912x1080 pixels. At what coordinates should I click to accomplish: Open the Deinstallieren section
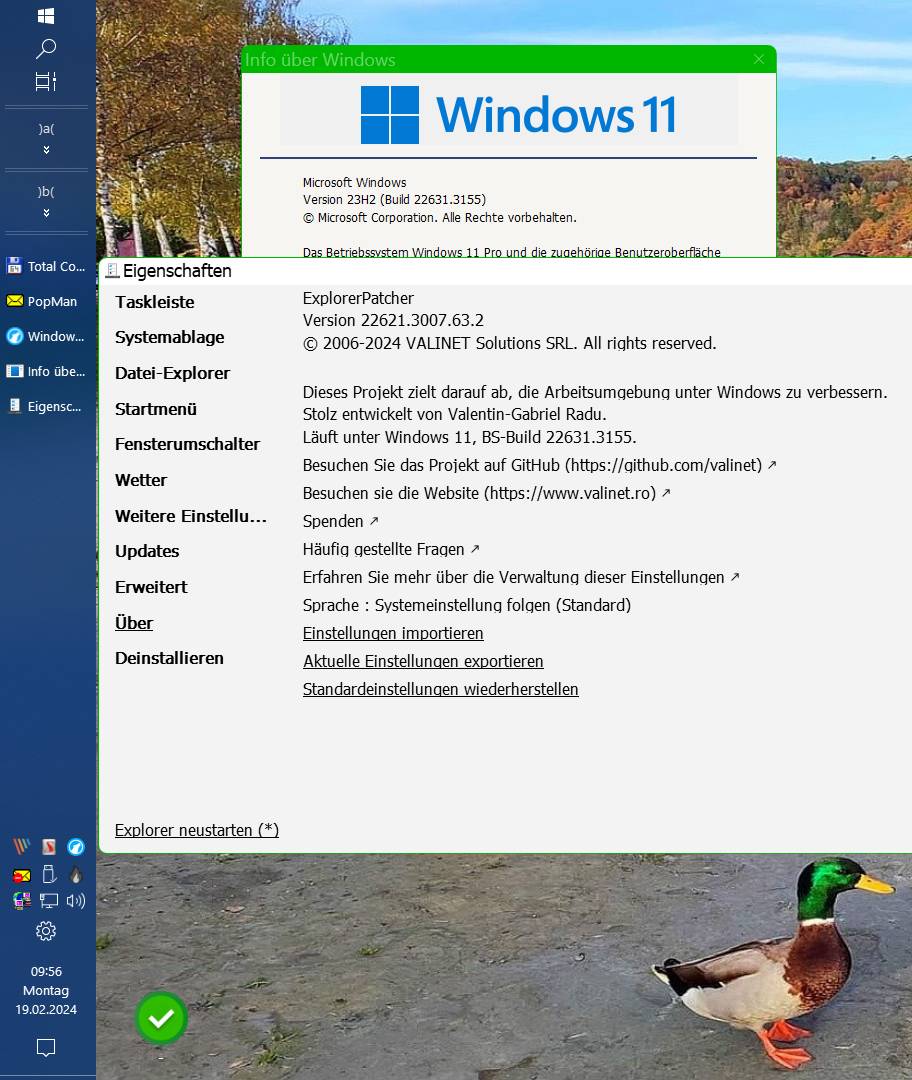(x=169, y=658)
